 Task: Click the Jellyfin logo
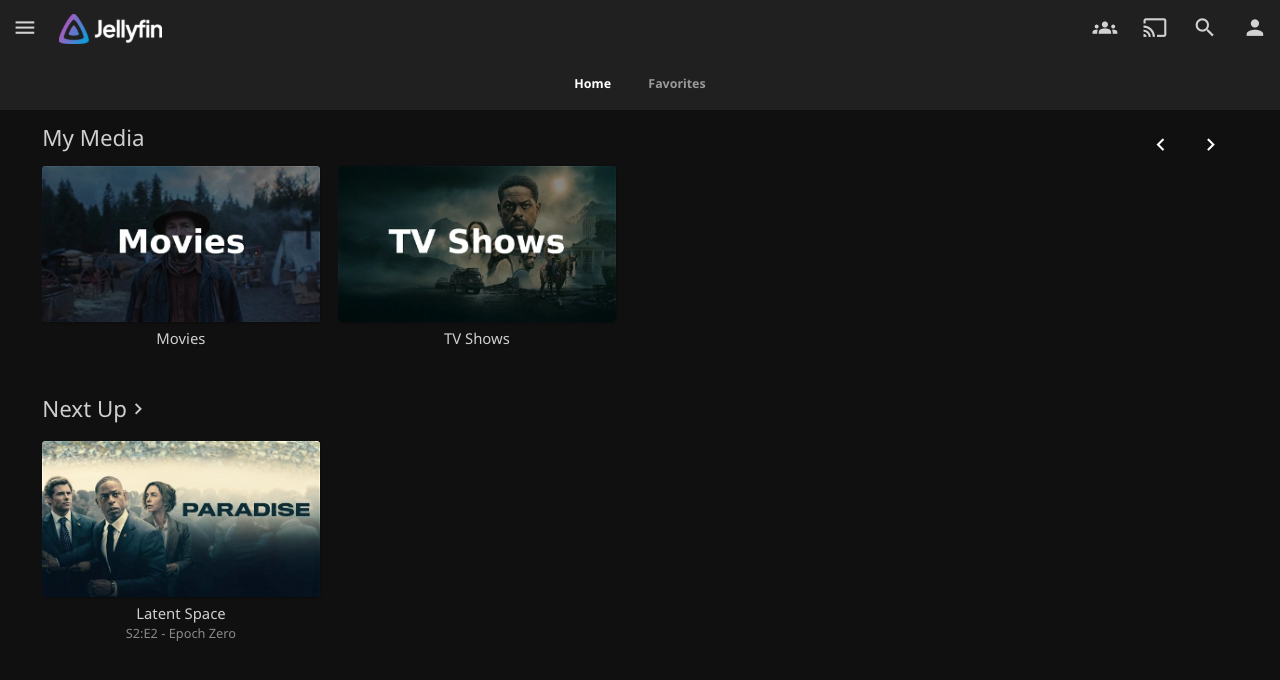point(110,28)
